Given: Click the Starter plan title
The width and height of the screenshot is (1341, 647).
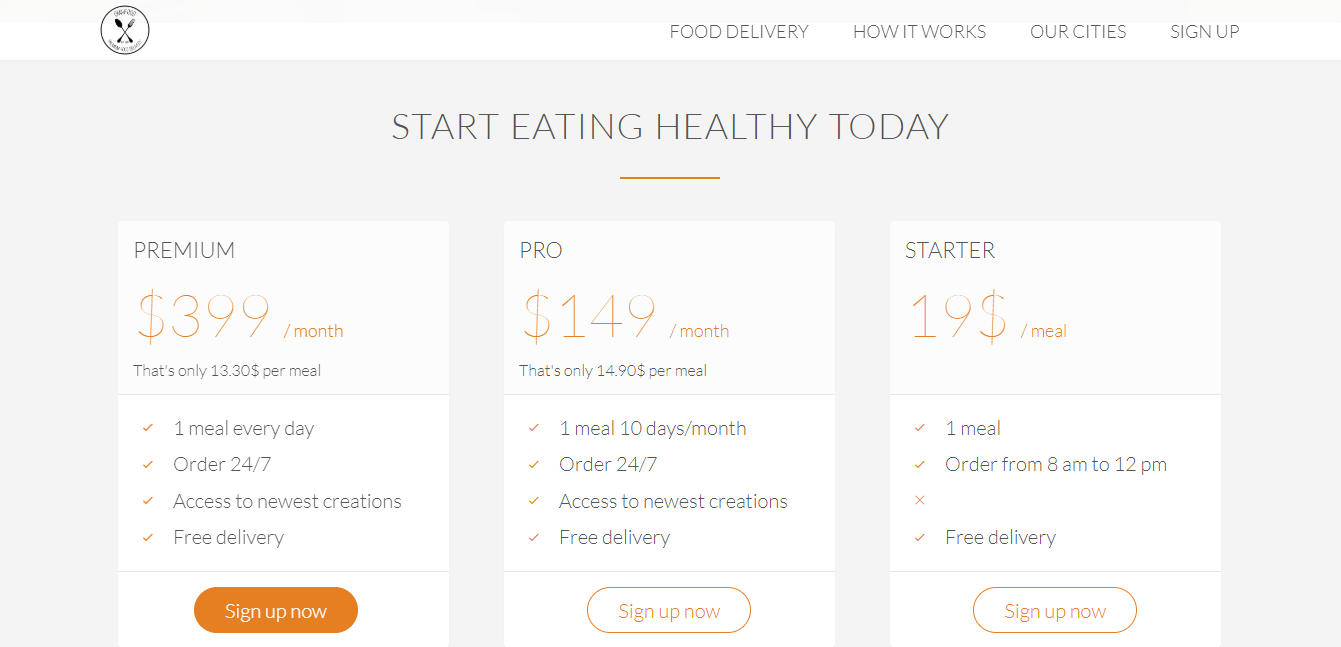Looking at the screenshot, I should tap(950, 250).
